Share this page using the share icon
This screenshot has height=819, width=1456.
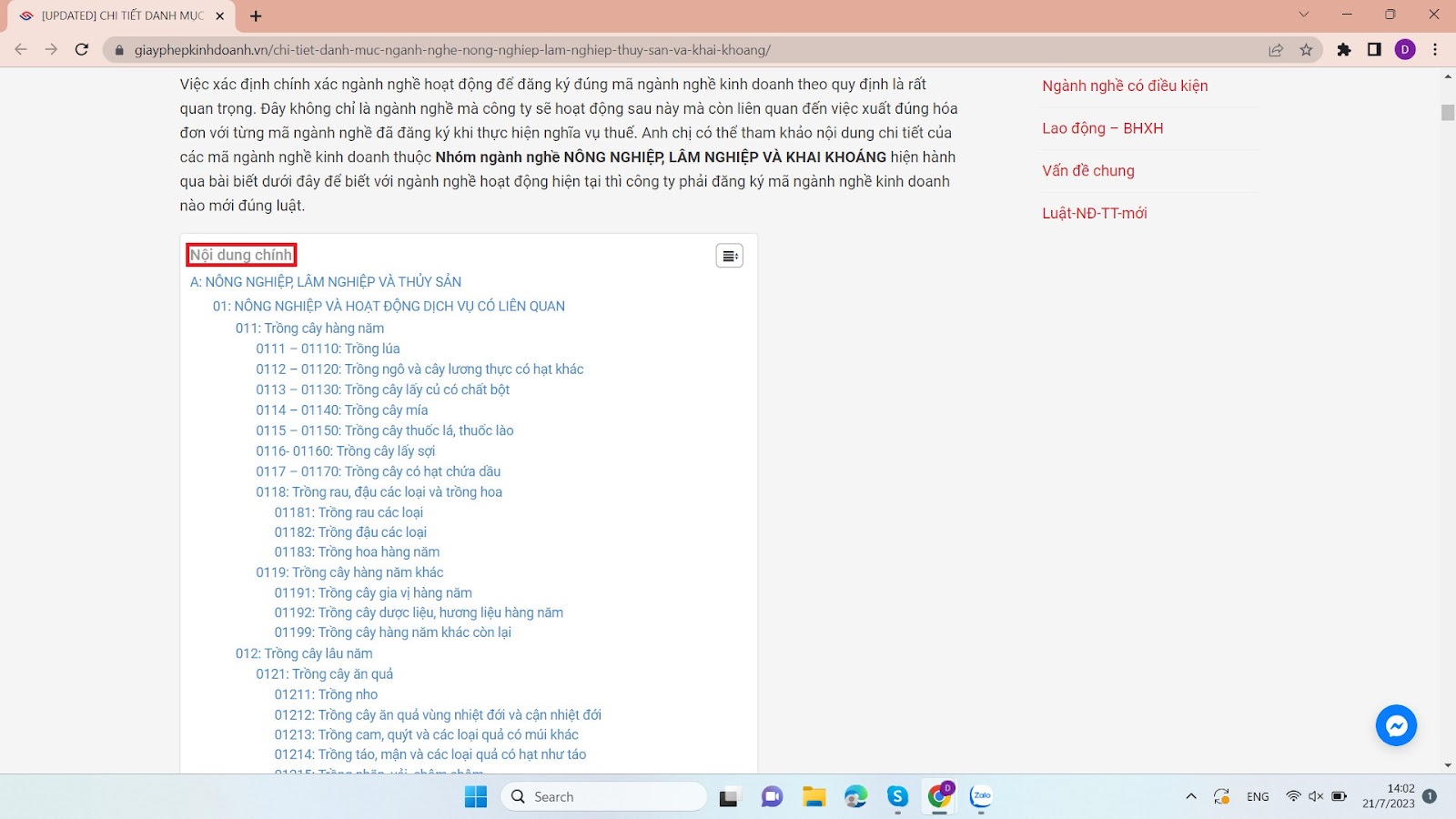(x=1276, y=50)
